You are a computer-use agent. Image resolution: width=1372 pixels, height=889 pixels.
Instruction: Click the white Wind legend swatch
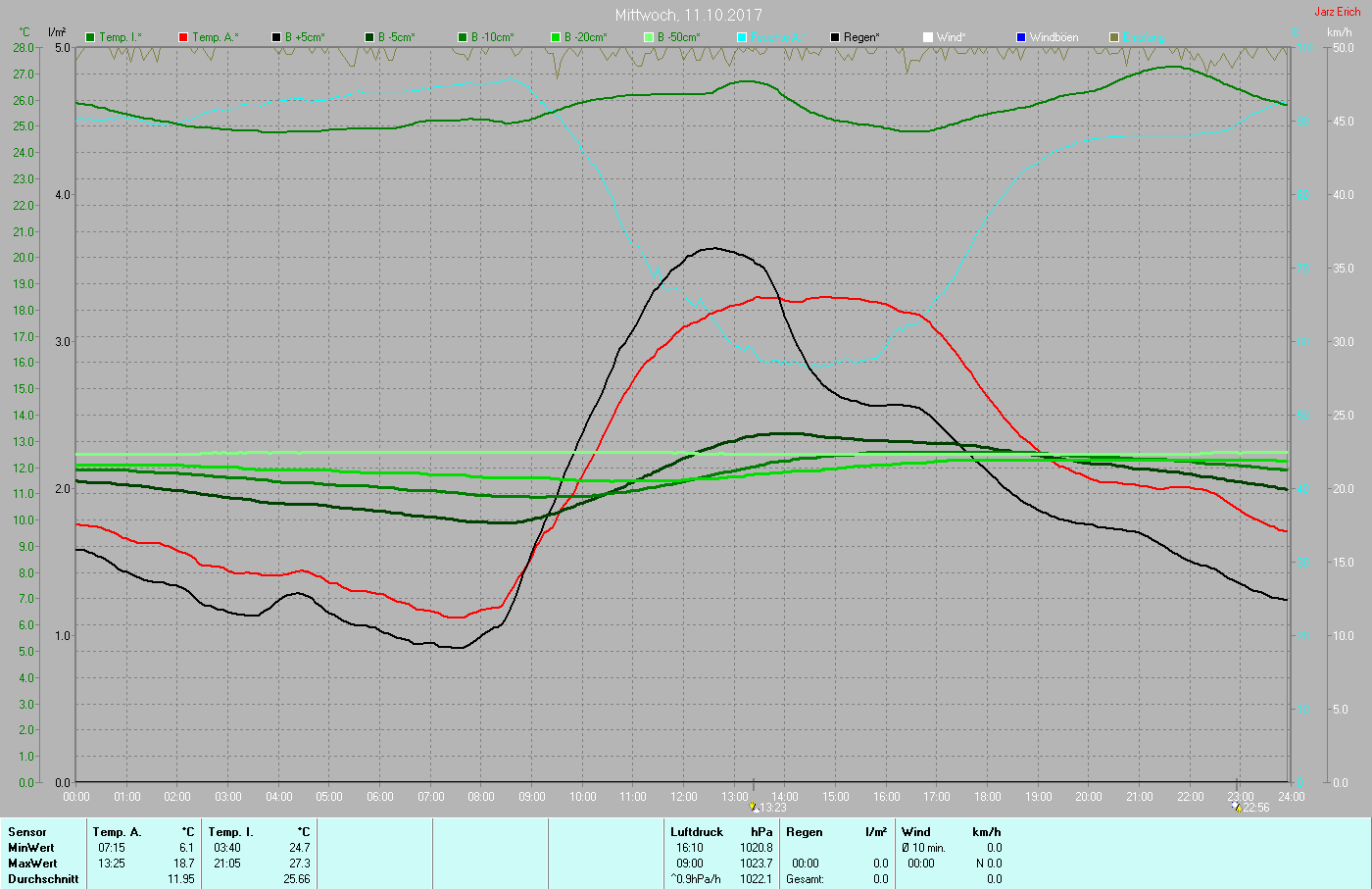click(x=928, y=37)
